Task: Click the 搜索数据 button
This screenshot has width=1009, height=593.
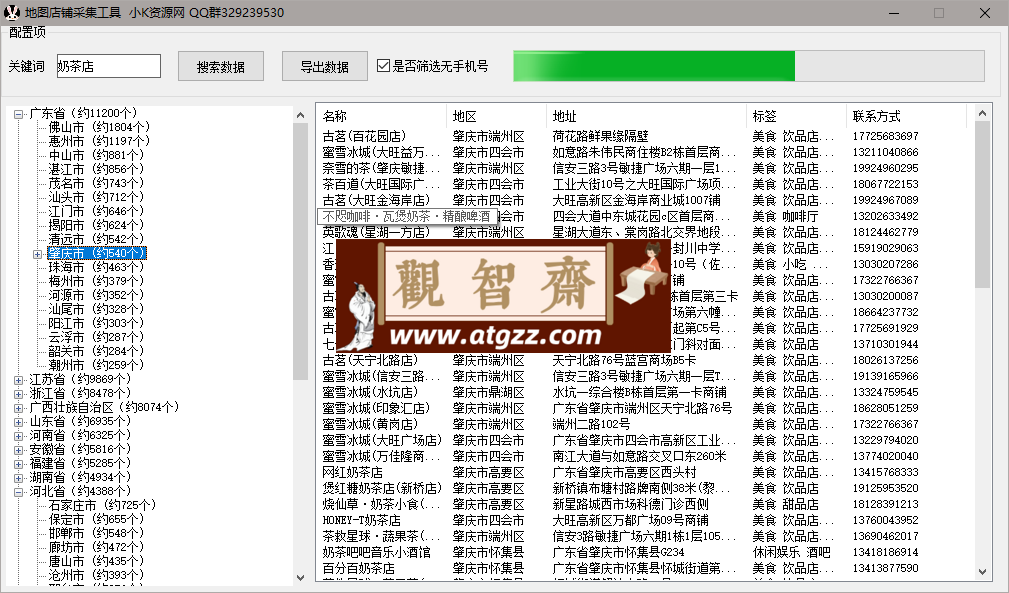Action: [221, 66]
